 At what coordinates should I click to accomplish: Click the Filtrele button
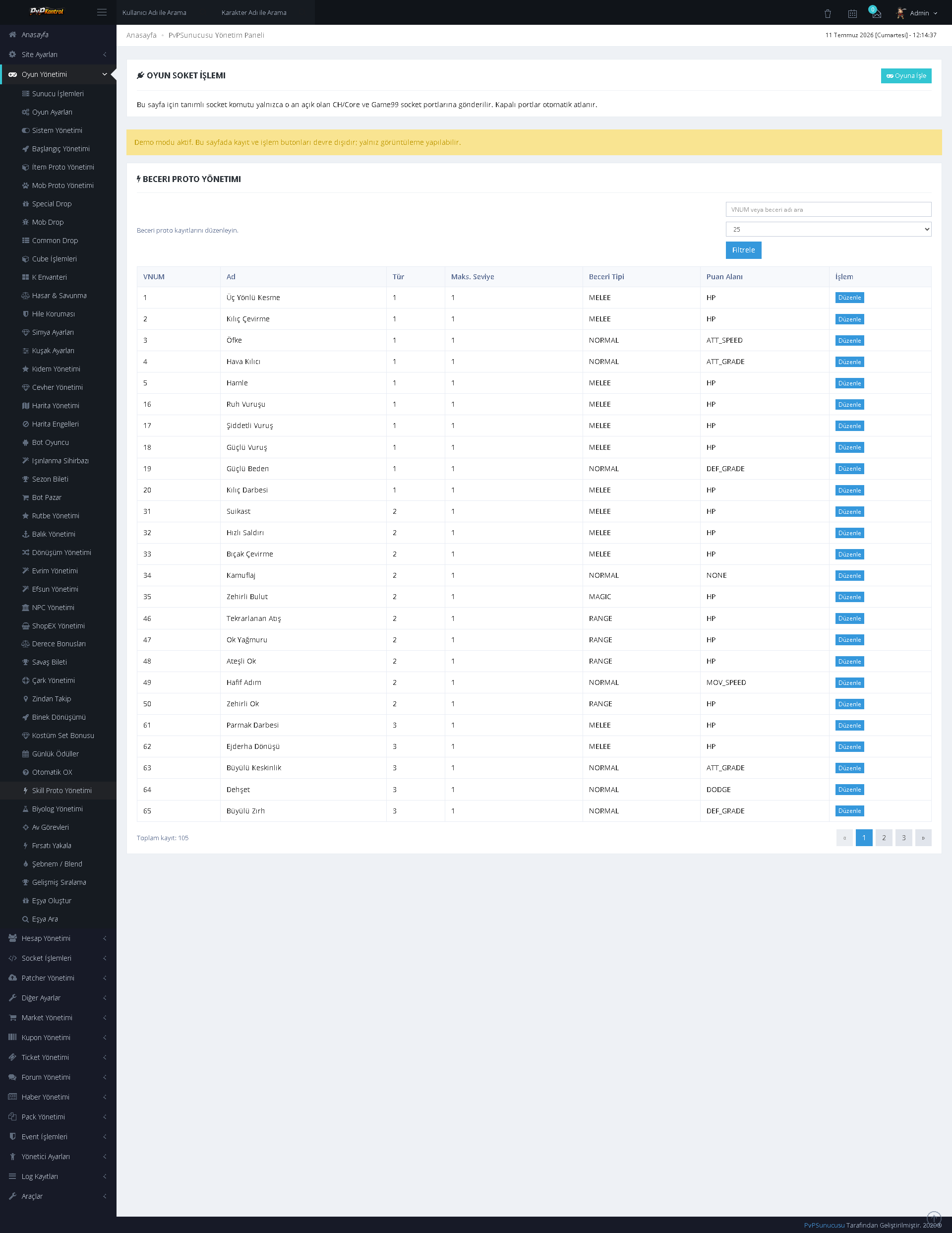[743, 250]
